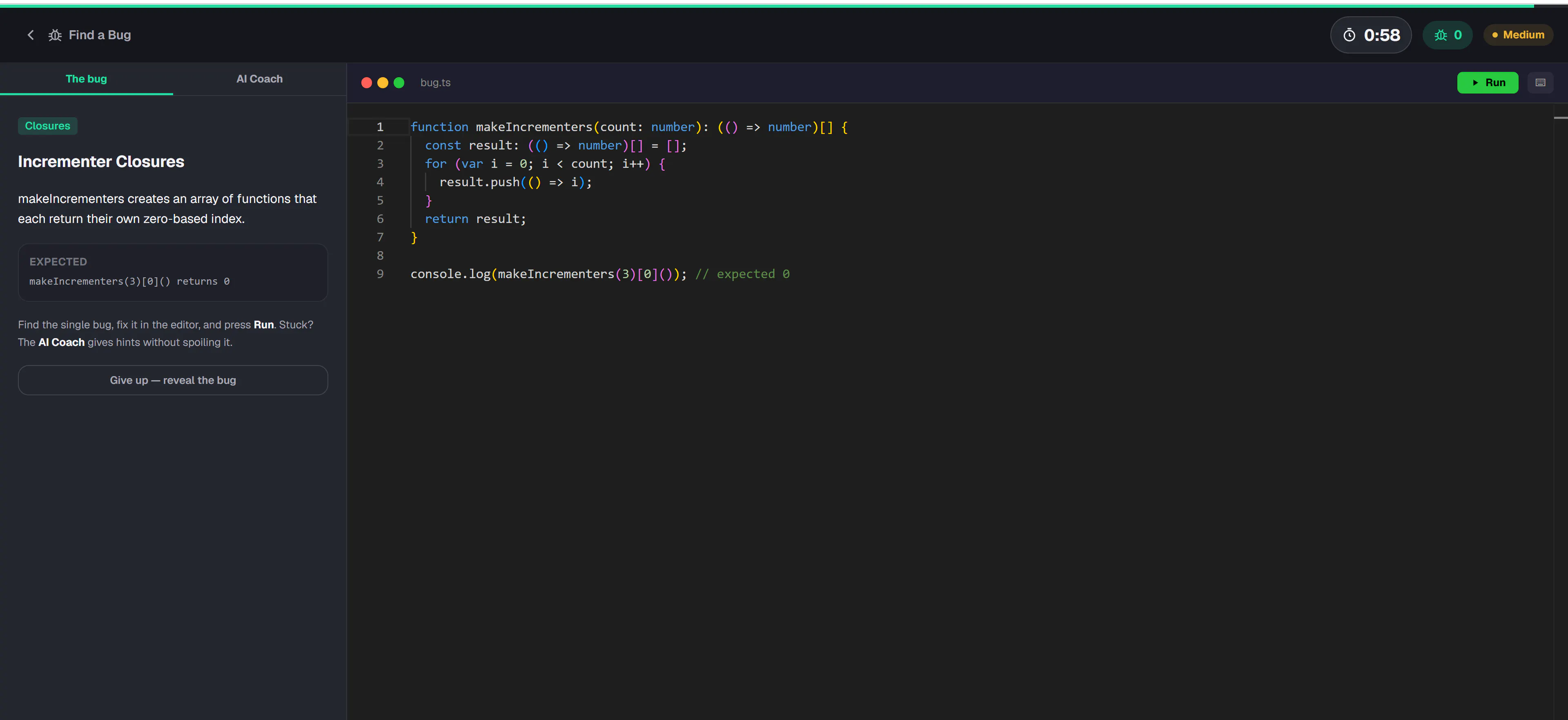Click the bug count 0 value
1568x720 pixels.
pyautogui.click(x=1457, y=35)
